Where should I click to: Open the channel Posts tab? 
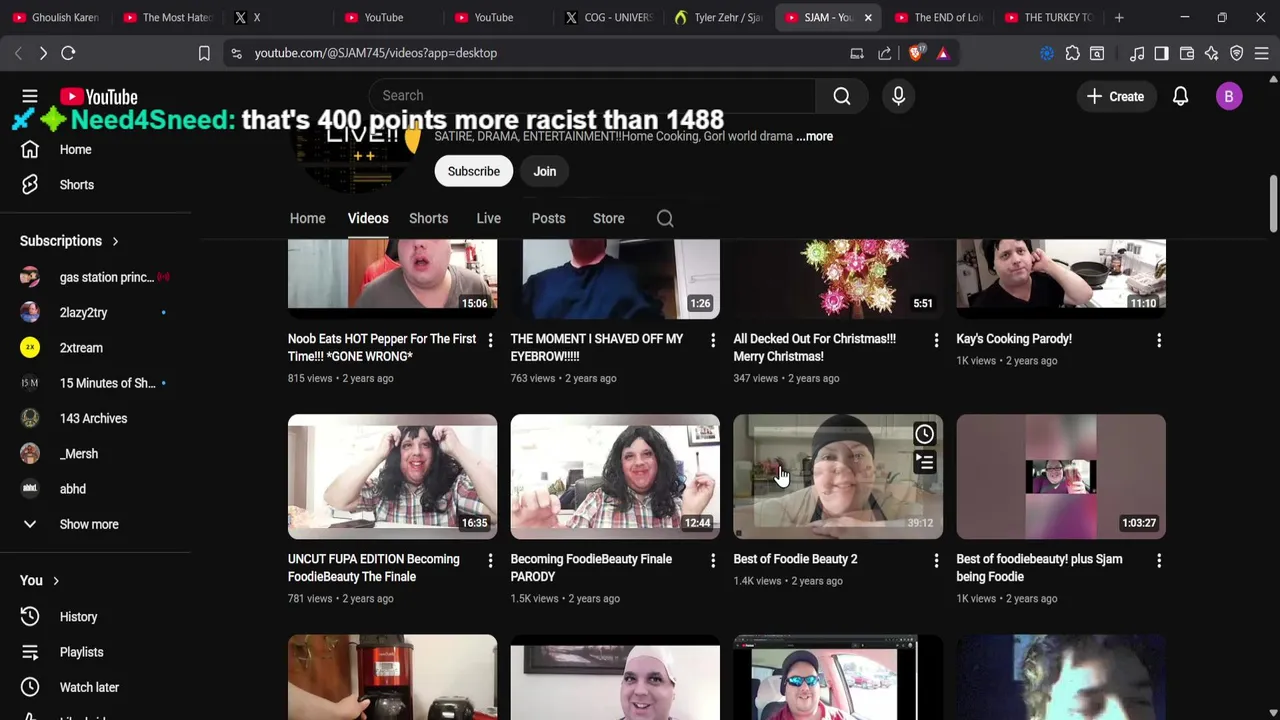coord(548,218)
